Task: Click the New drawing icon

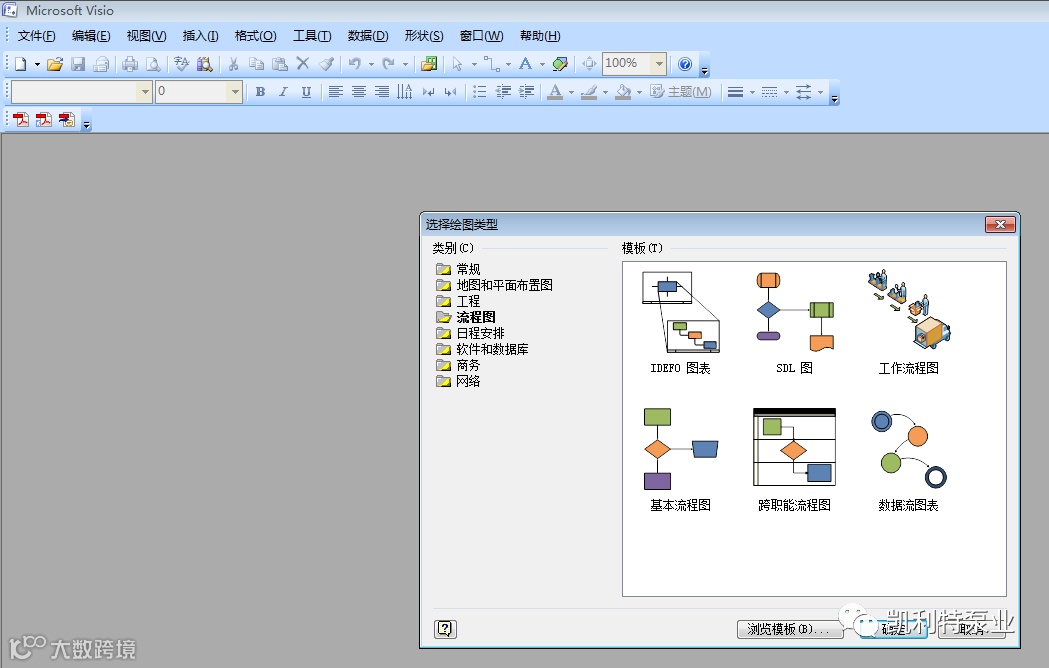Action: point(21,64)
